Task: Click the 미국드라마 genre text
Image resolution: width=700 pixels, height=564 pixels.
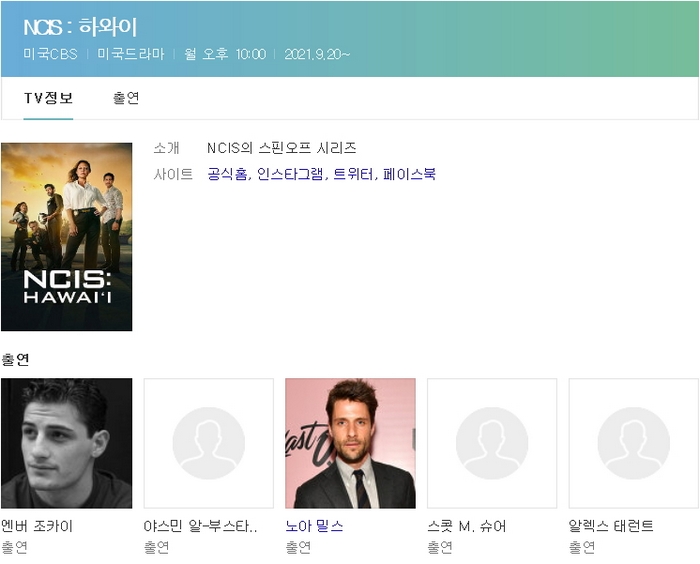Action: coord(131,54)
